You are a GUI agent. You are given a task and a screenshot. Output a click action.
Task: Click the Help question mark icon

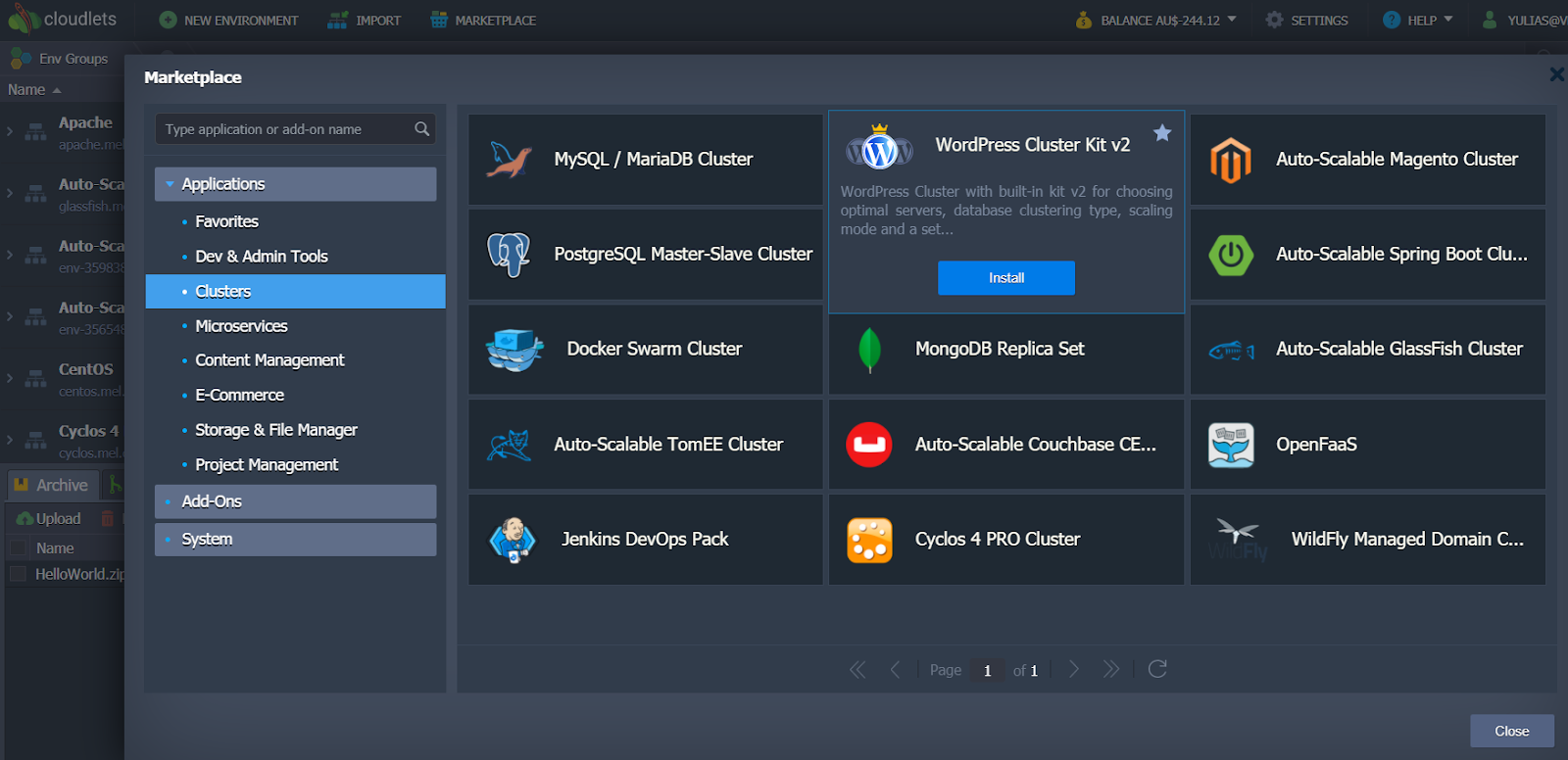click(1392, 20)
